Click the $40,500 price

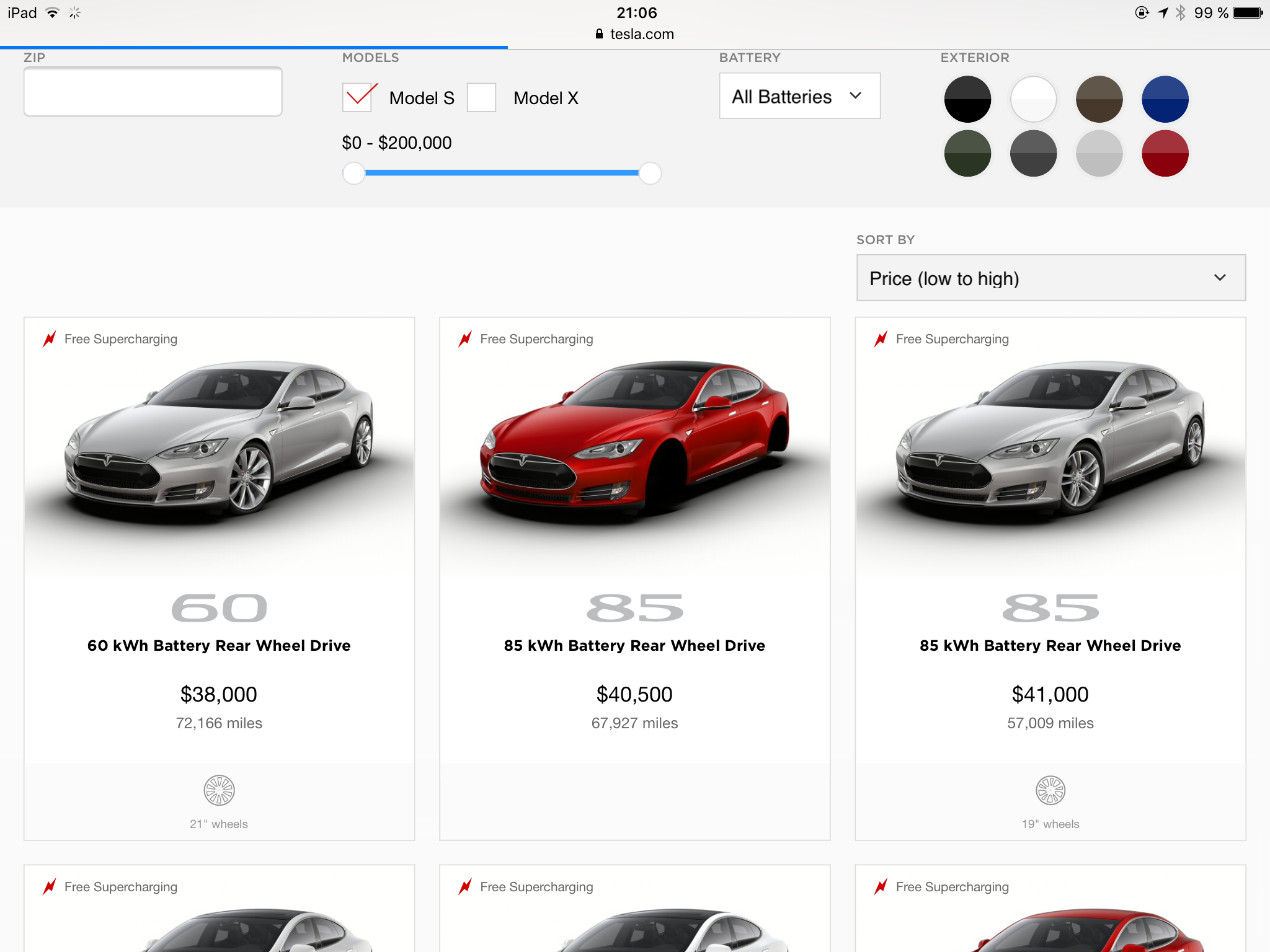coord(634,694)
